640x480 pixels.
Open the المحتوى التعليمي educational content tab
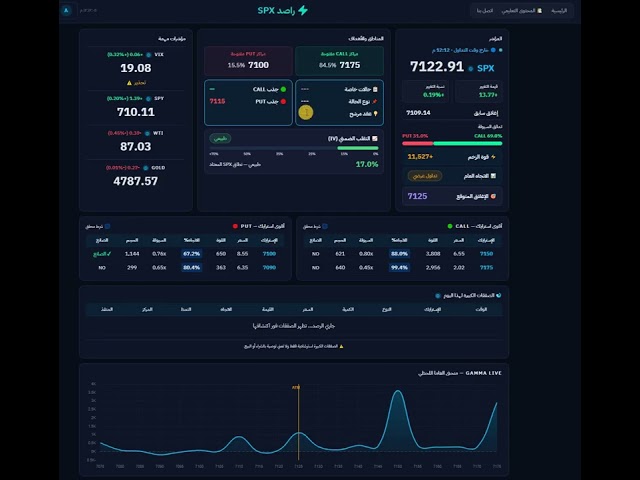coord(519,11)
